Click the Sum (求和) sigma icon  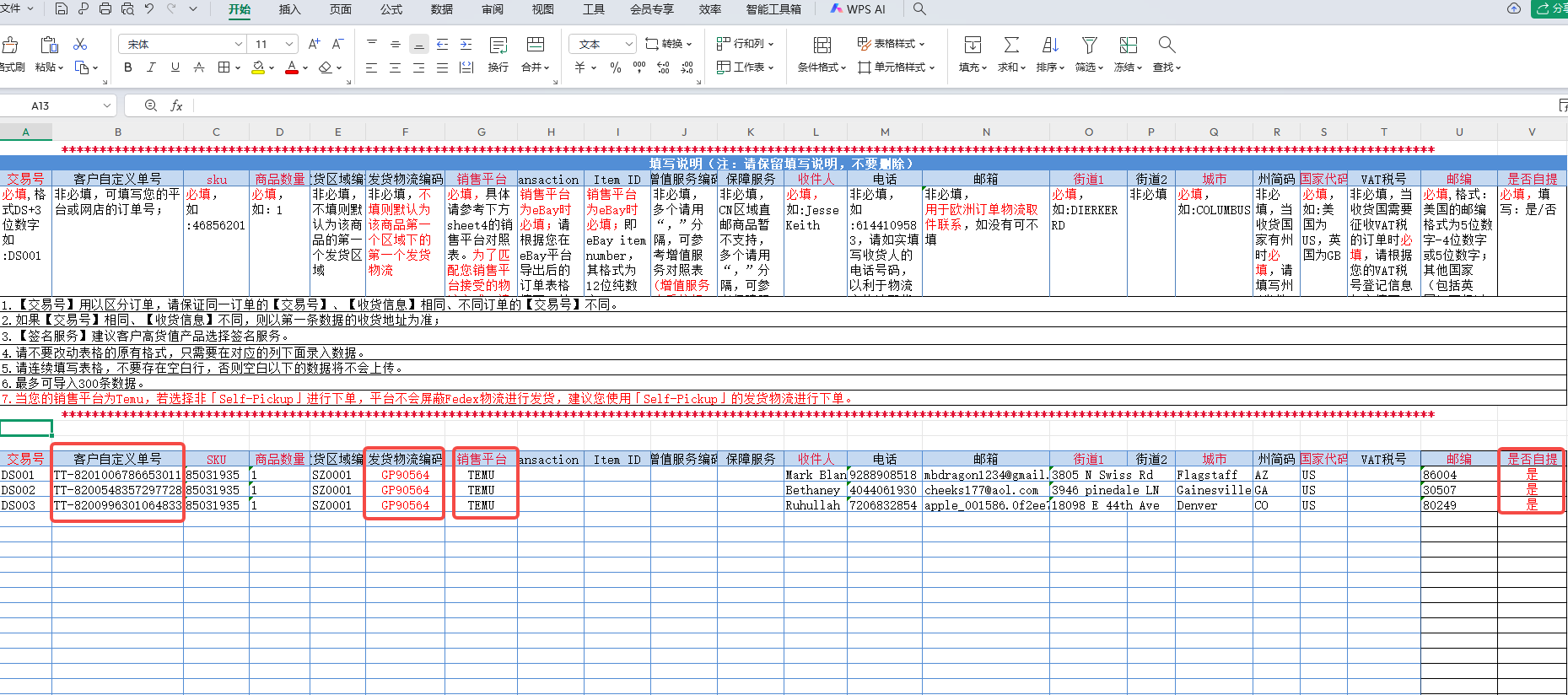[1010, 45]
